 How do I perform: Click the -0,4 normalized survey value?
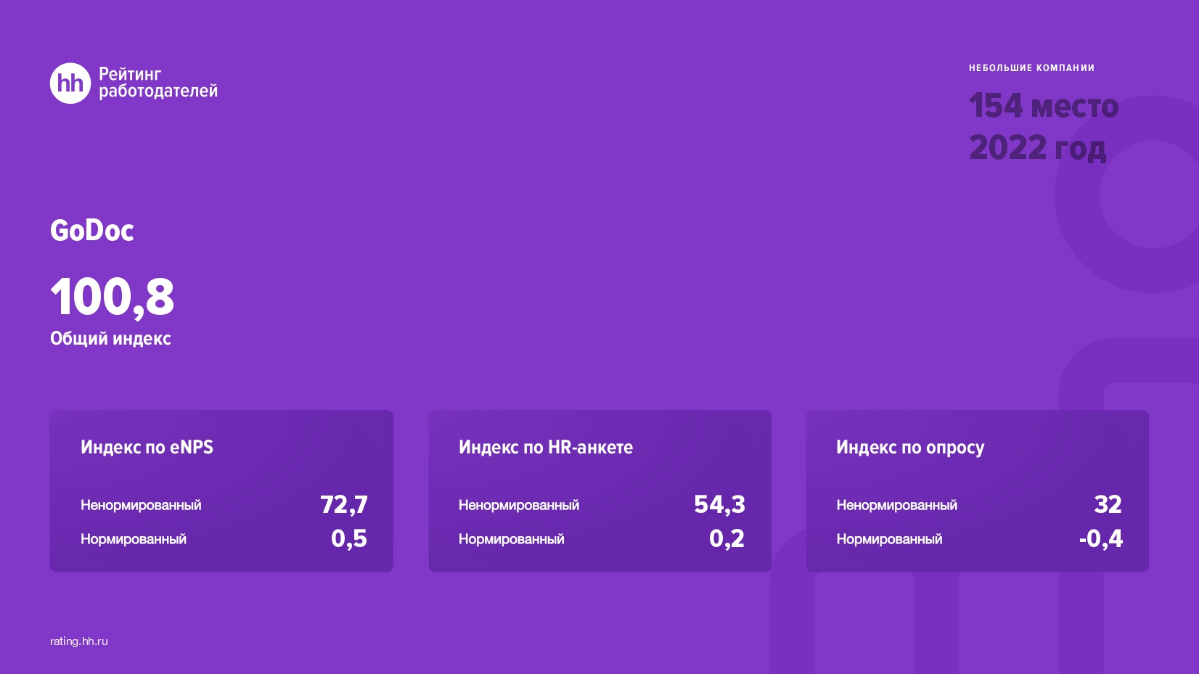[1101, 539]
